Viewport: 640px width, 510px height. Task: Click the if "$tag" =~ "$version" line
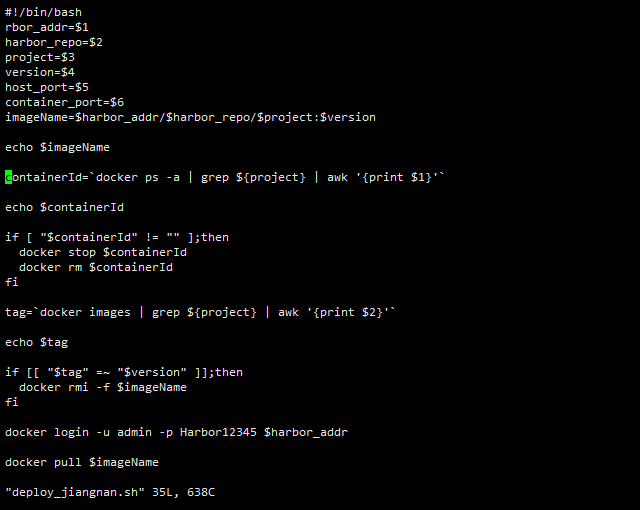pos(124,373)
